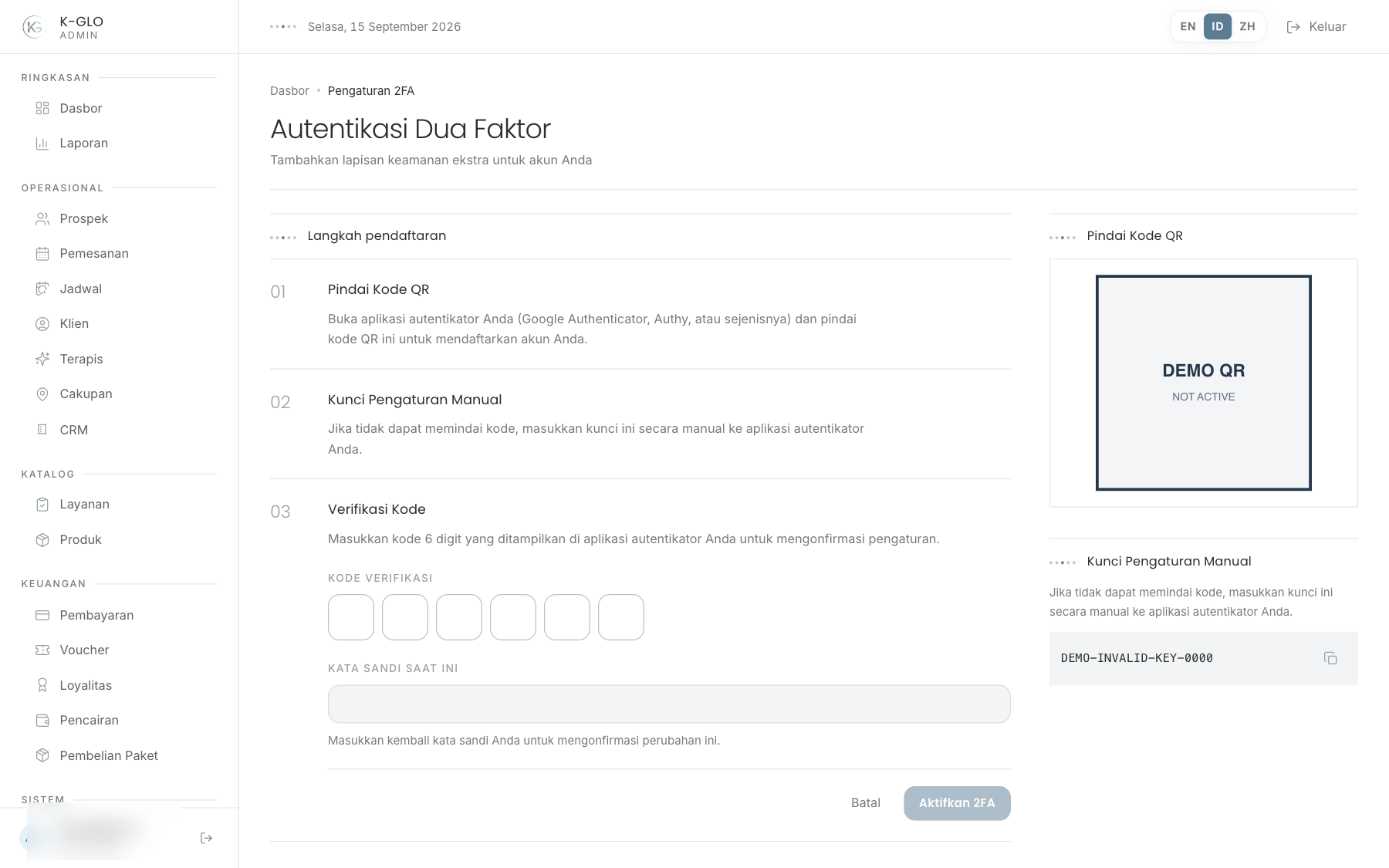This screenshot has height=868, width=1389.
Task: Click the Keluar link in header
Action: click(x=1316, y=27)
